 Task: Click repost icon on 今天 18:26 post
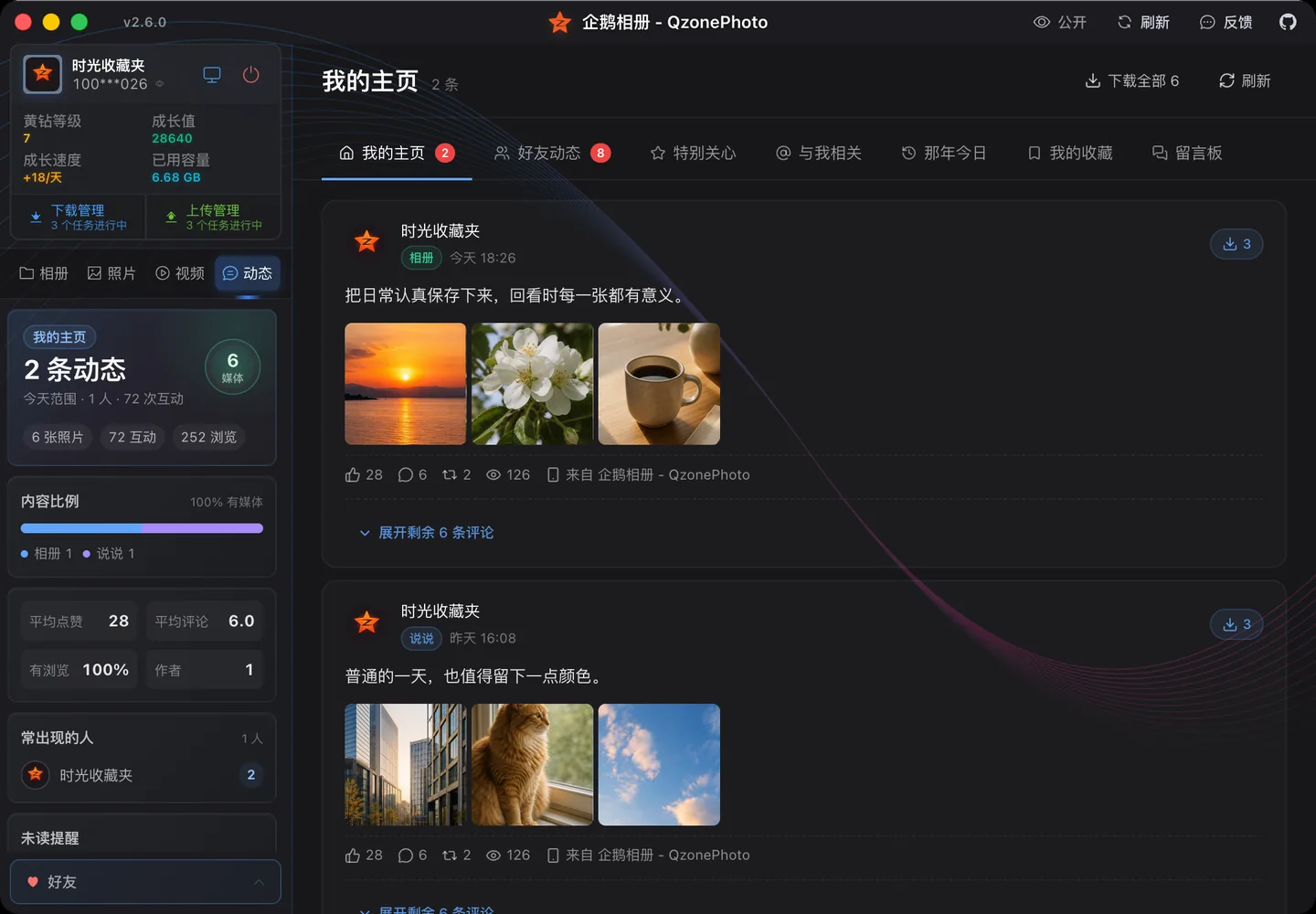450,474
